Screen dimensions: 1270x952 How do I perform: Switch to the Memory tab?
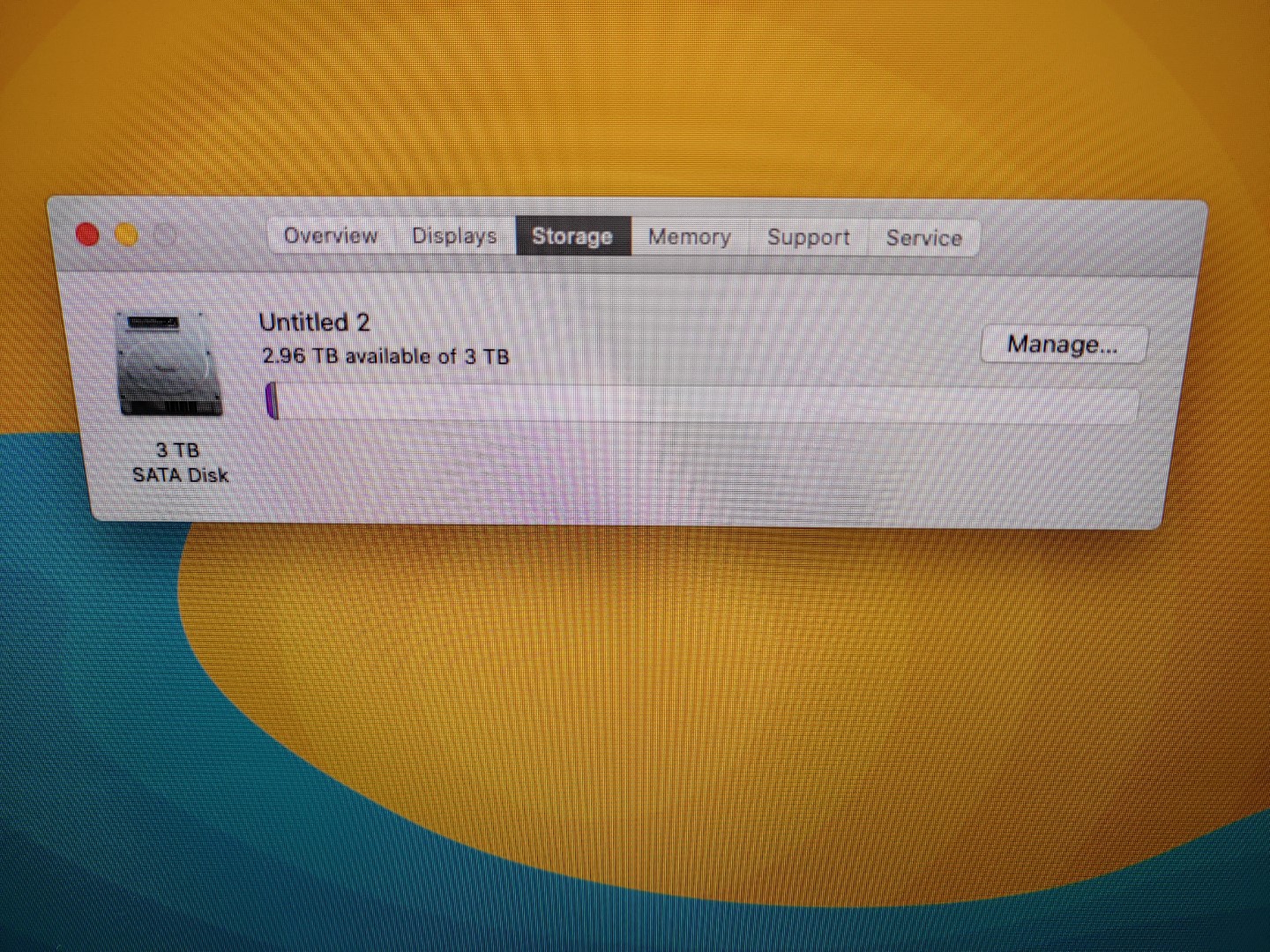690,237
